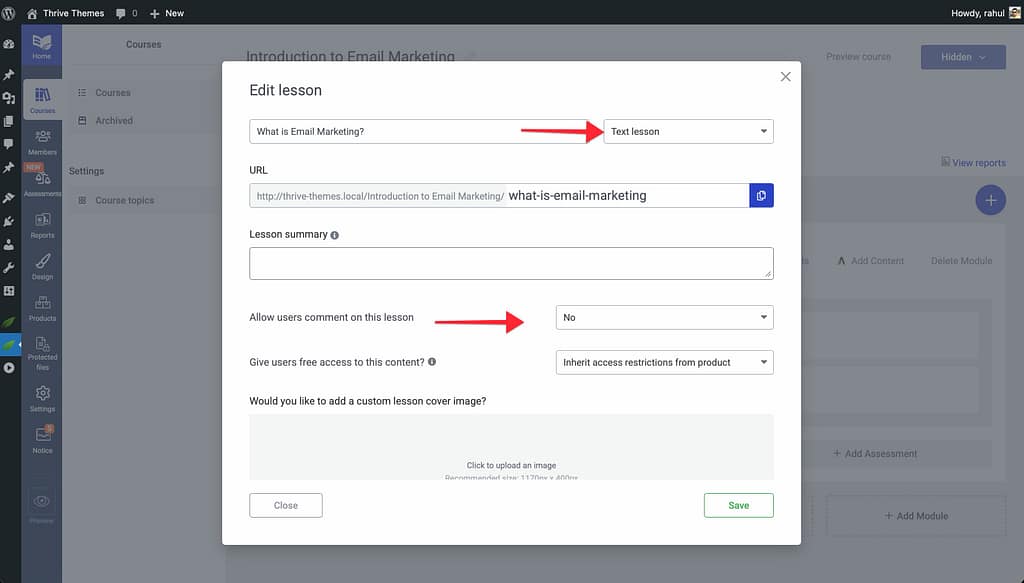Open Reports from the sidebar
The height and width of the screenshot is (583, 1024).
click(x=42, y=225)
